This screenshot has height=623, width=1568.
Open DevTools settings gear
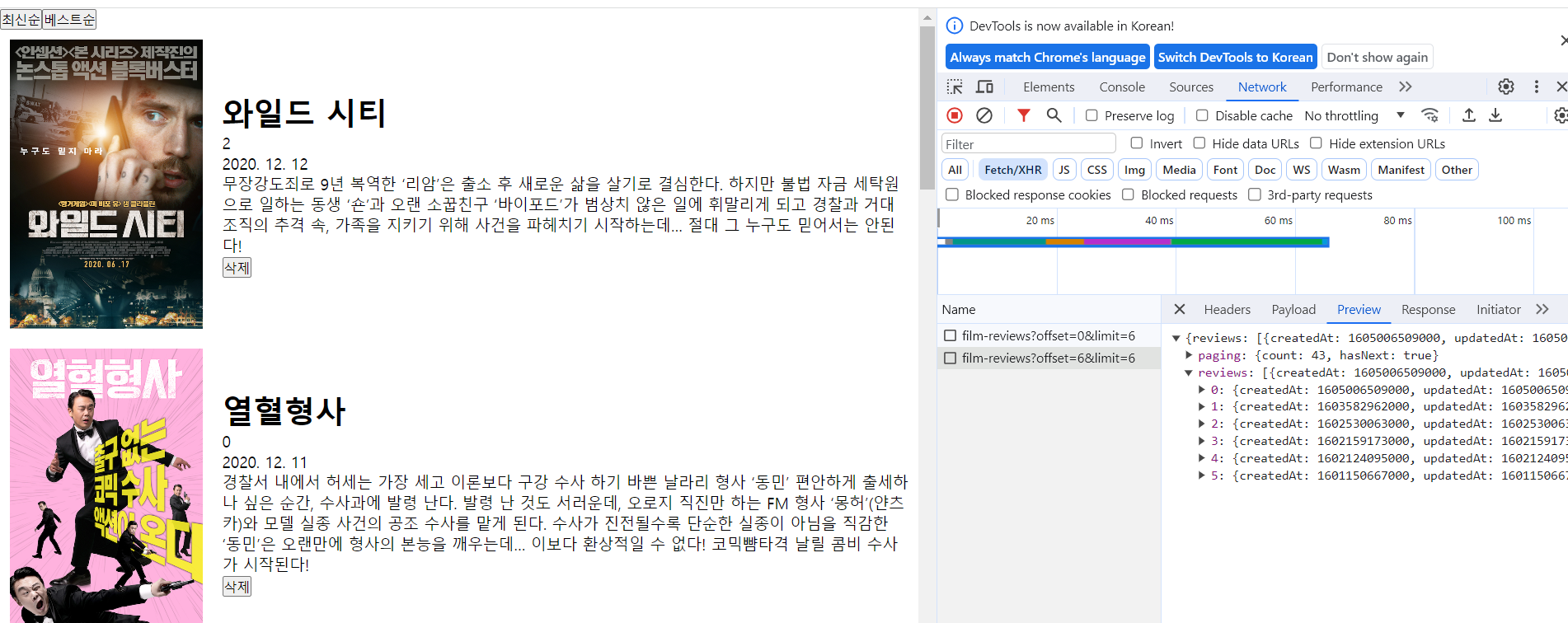click(x=1506, y=87)
